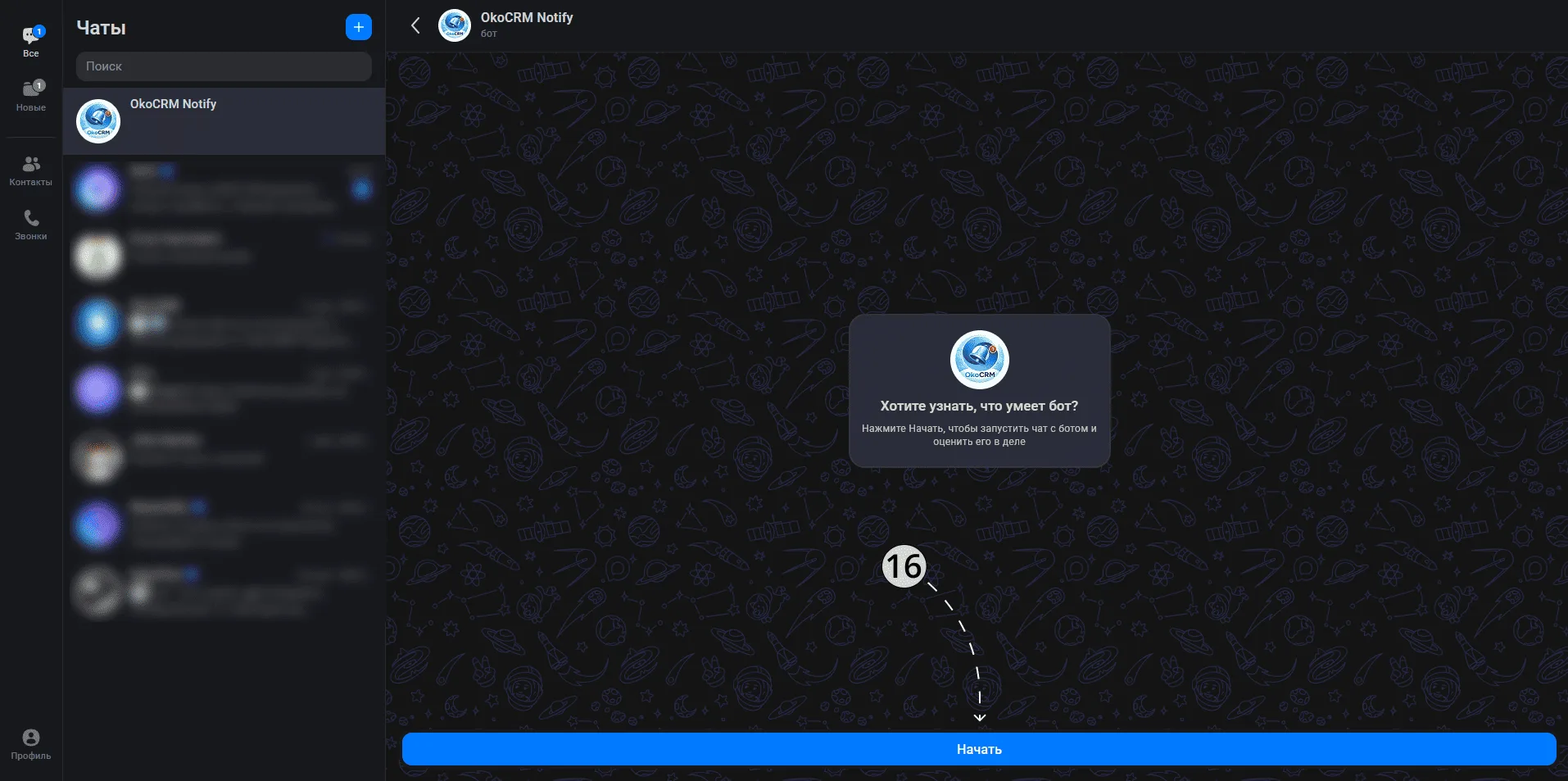Open the second blurred chat in list
This screenshot has width=1568, height=781.
click(224, 189)
